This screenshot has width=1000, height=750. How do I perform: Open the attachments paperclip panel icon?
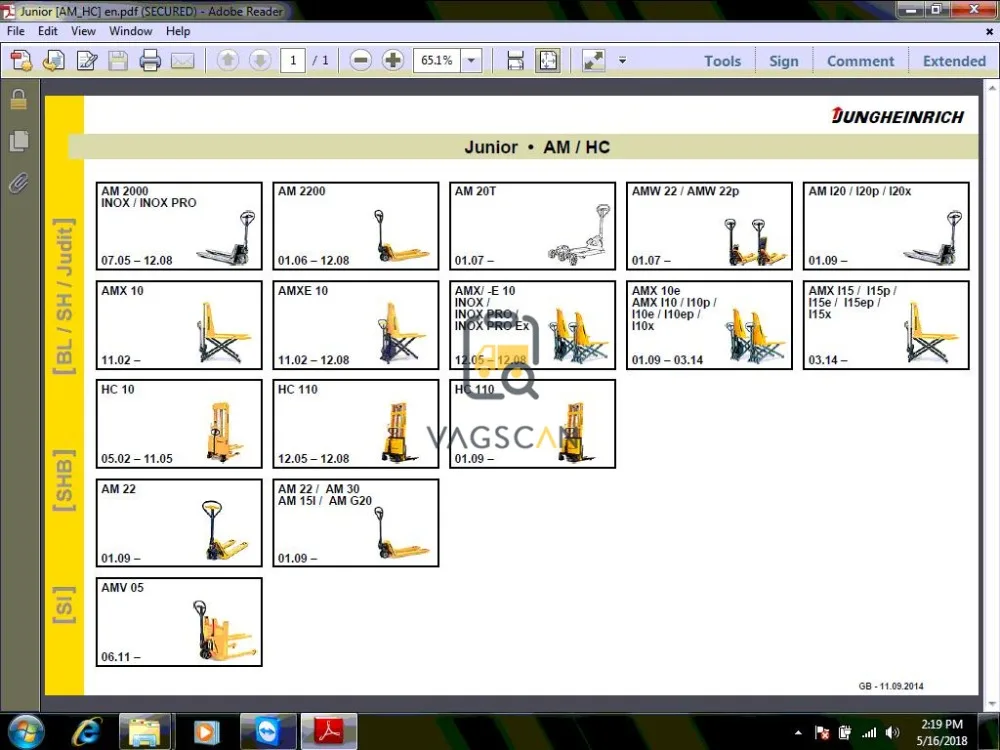point(18,183)
